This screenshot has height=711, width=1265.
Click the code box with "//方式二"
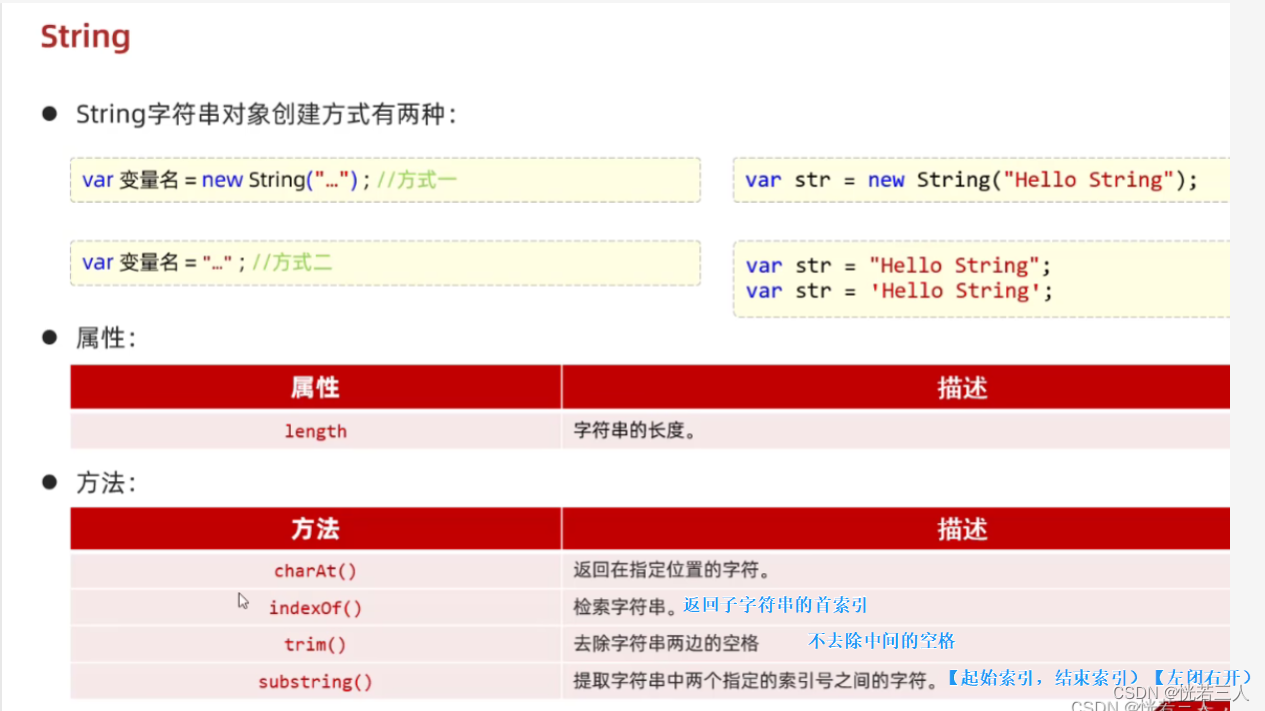(x=385, y=262)
